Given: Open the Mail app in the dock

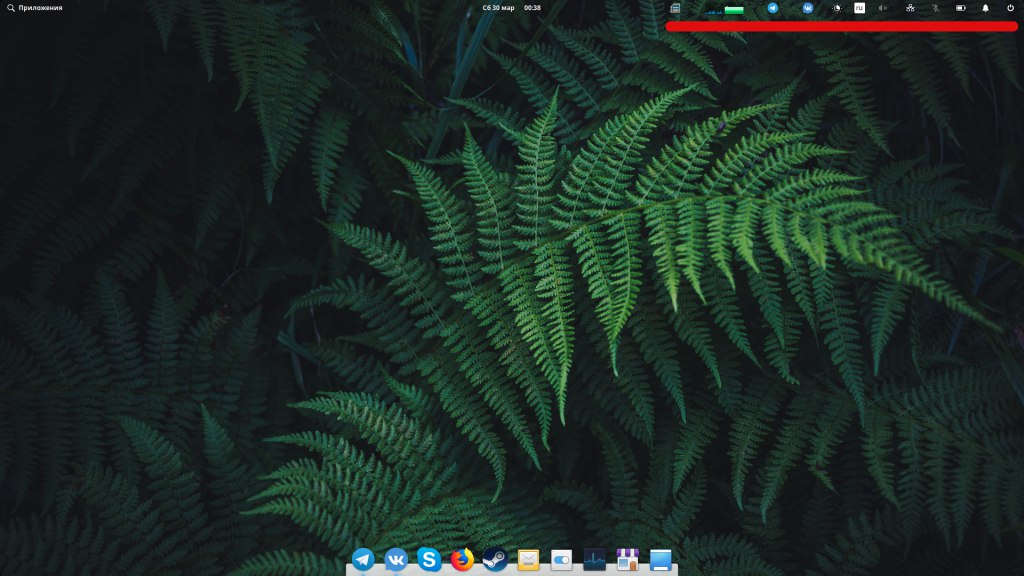Looking at the screenshot, I should click(x=528, y=560).
